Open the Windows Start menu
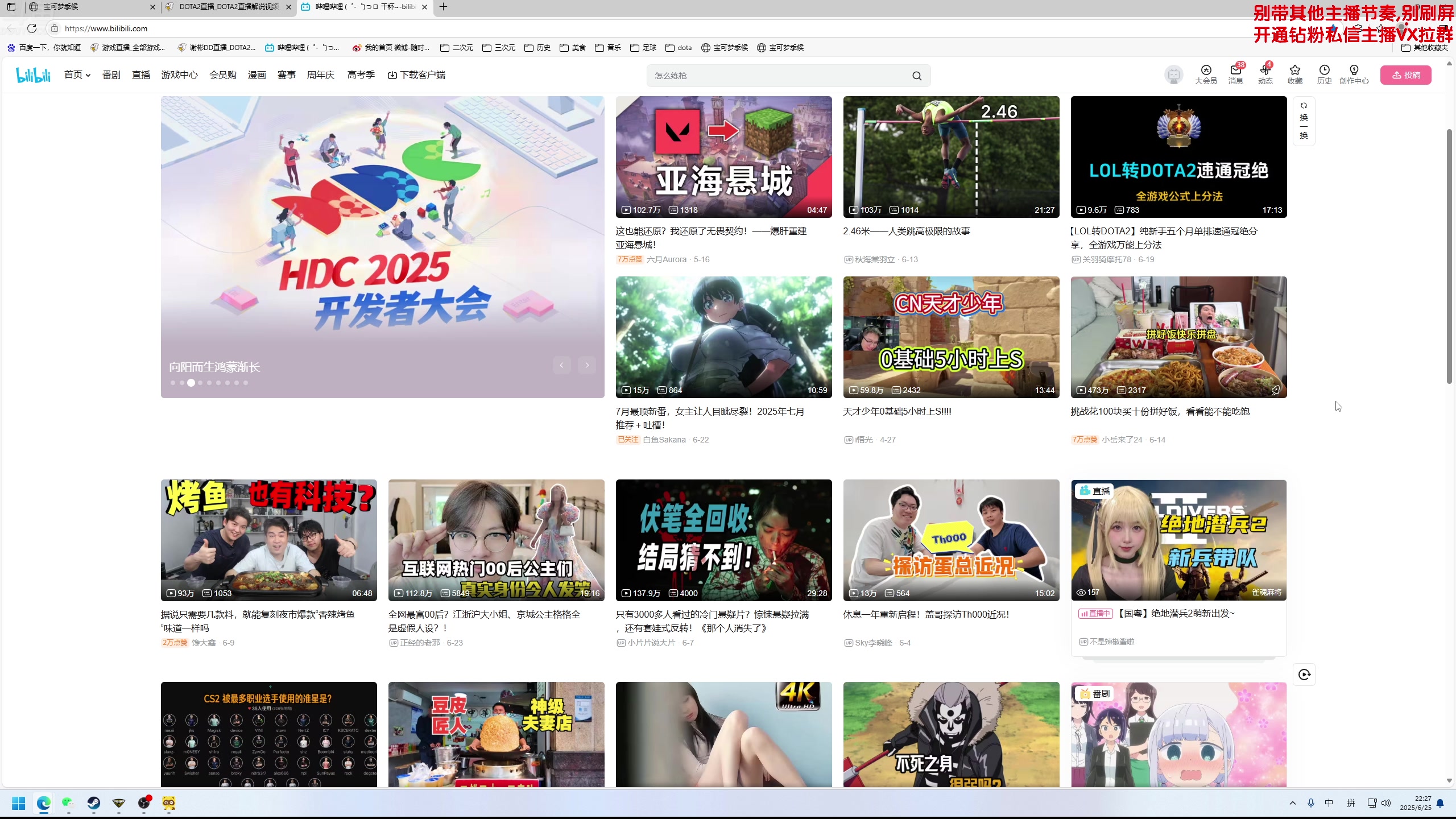The width and height of the screenshot is (1456, 819). 19,803
